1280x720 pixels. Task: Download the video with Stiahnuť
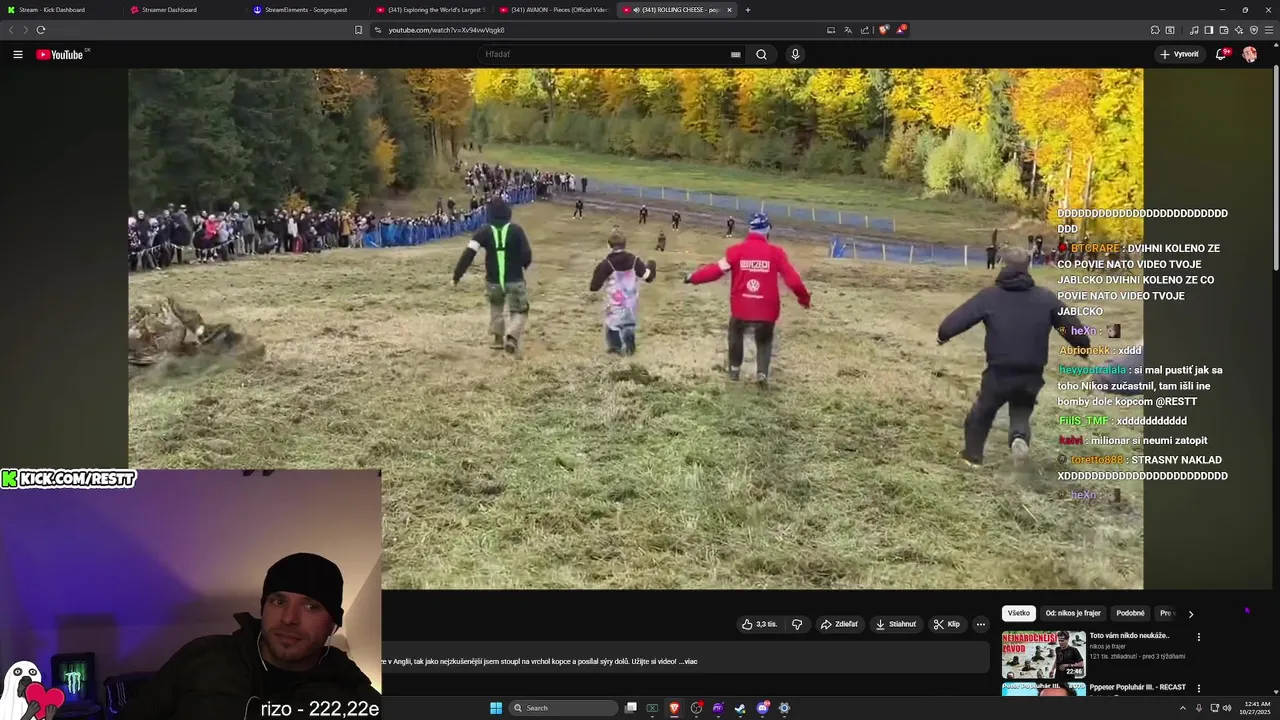pos(896,624)
